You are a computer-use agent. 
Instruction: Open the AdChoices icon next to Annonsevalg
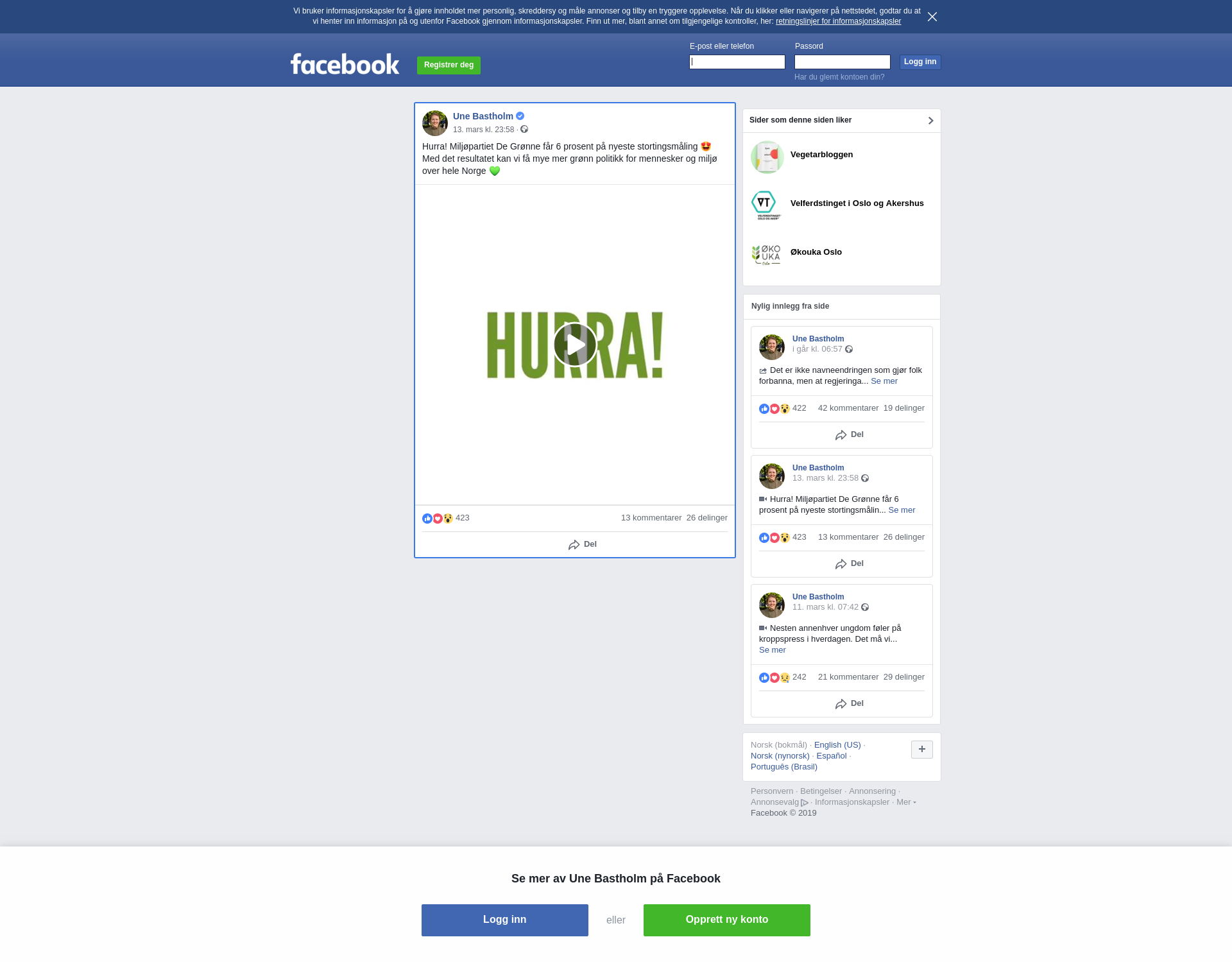pyautogui.click(x=805, y=803)
